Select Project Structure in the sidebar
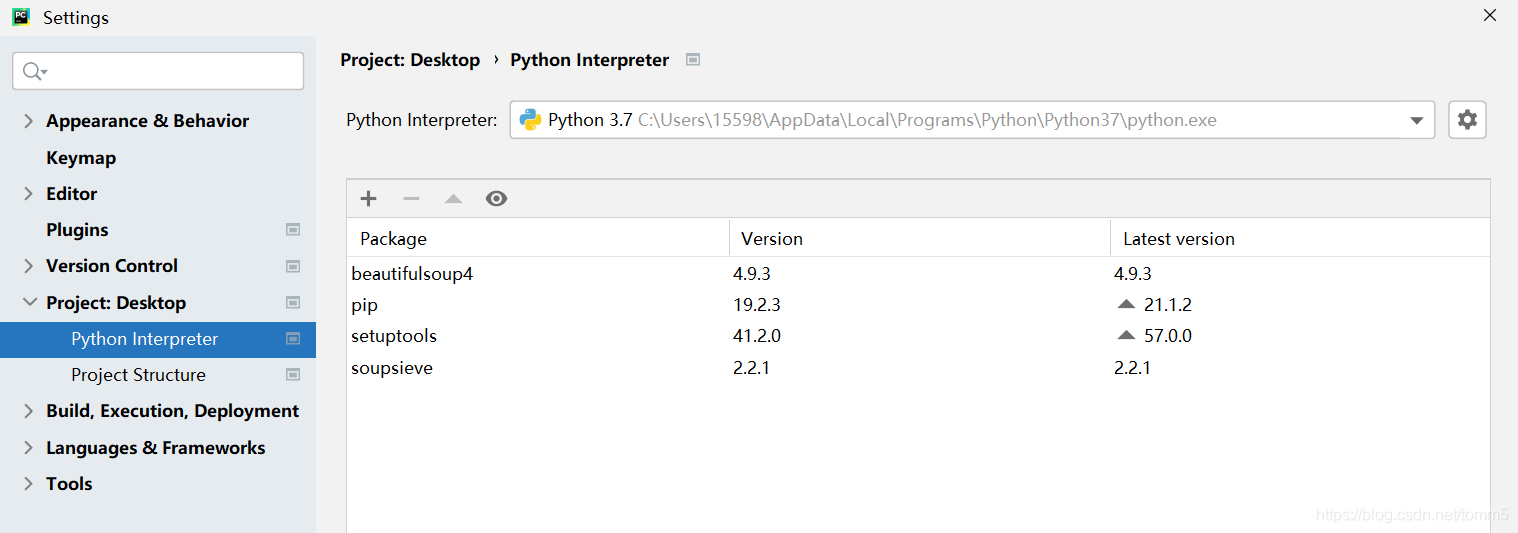The height and width of the screenshot is (533, 1518). pos(138,375)
